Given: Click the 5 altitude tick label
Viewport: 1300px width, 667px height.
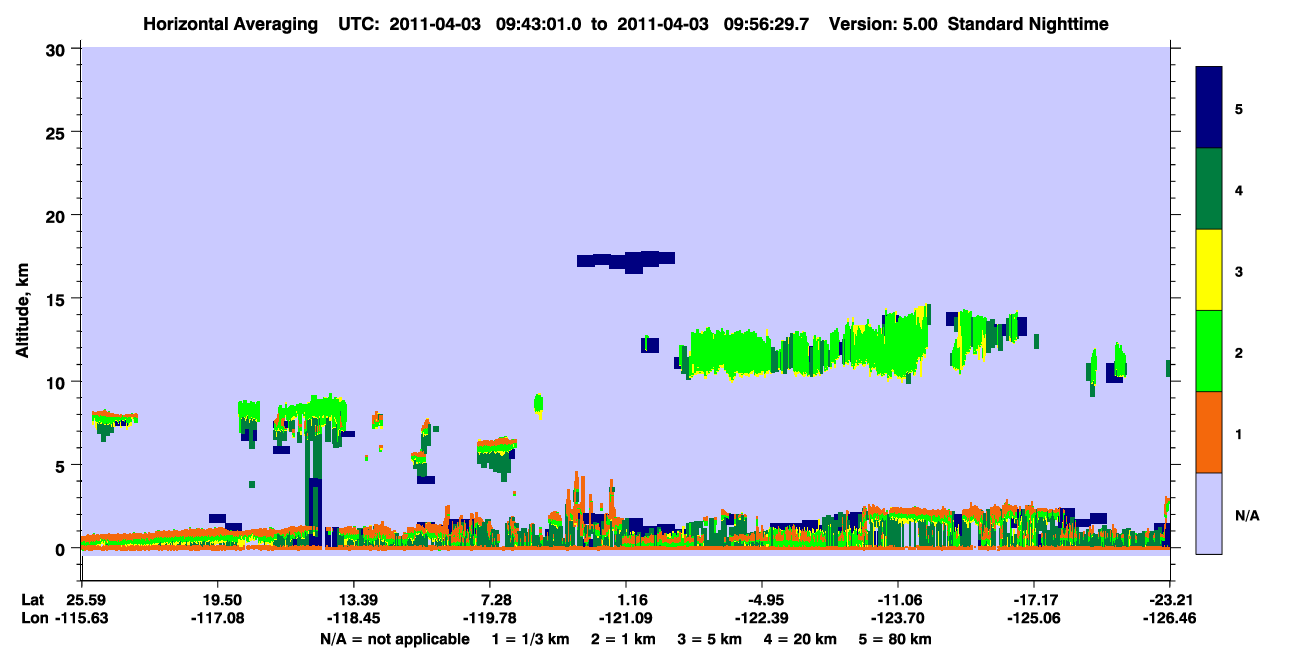Looking at the screenshot, I should (63, 465).
